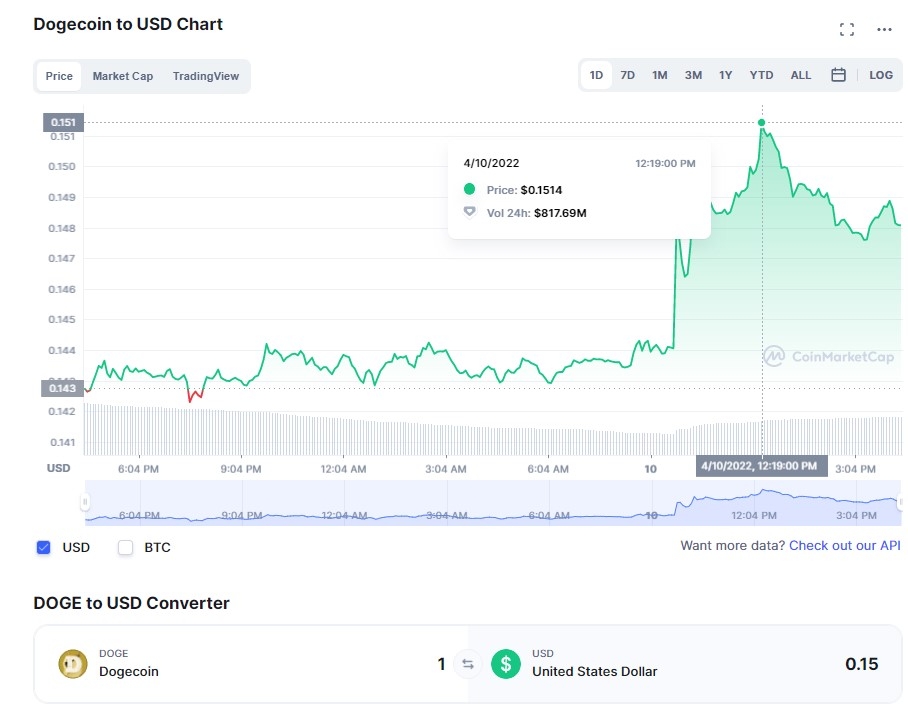Screen dimensions: 908x716
Task: Tick the USD checkbox
Action: [x=43, y=547]
